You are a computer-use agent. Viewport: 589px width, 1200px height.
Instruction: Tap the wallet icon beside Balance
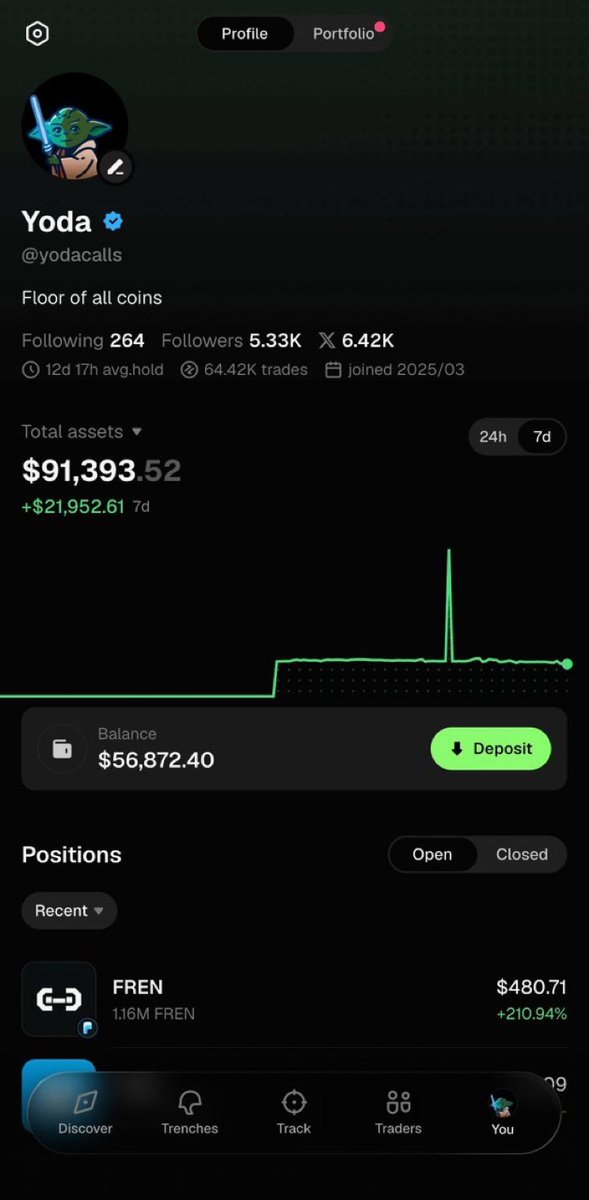click(x=62, y=748)
